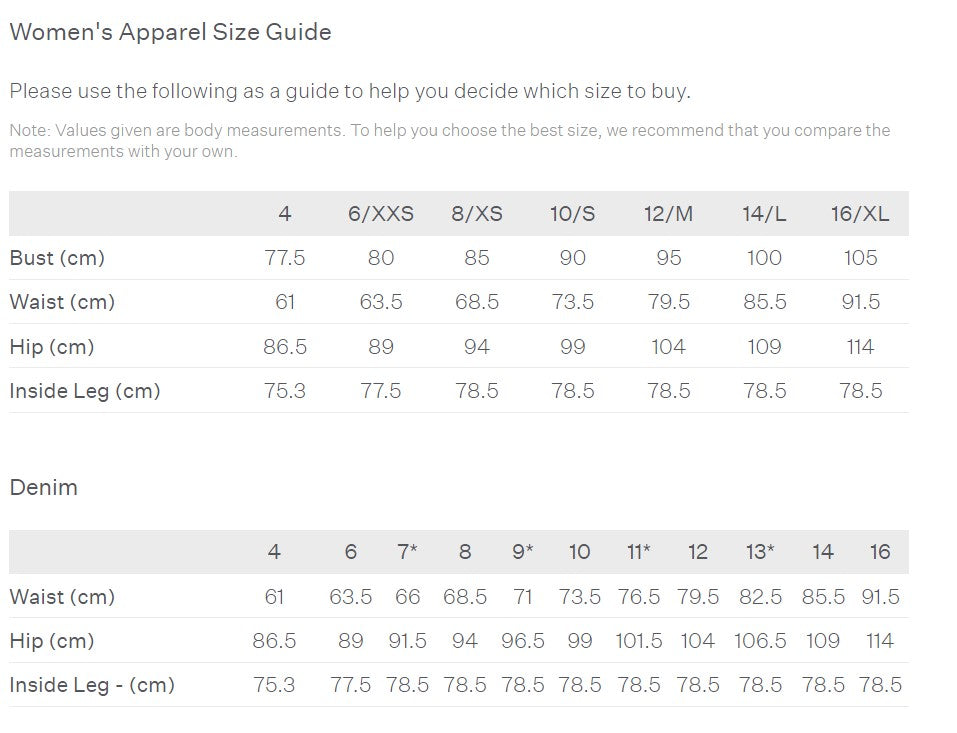Click the 11* denim size header
Screen dimensions: 957x733
tap(639, 552)
